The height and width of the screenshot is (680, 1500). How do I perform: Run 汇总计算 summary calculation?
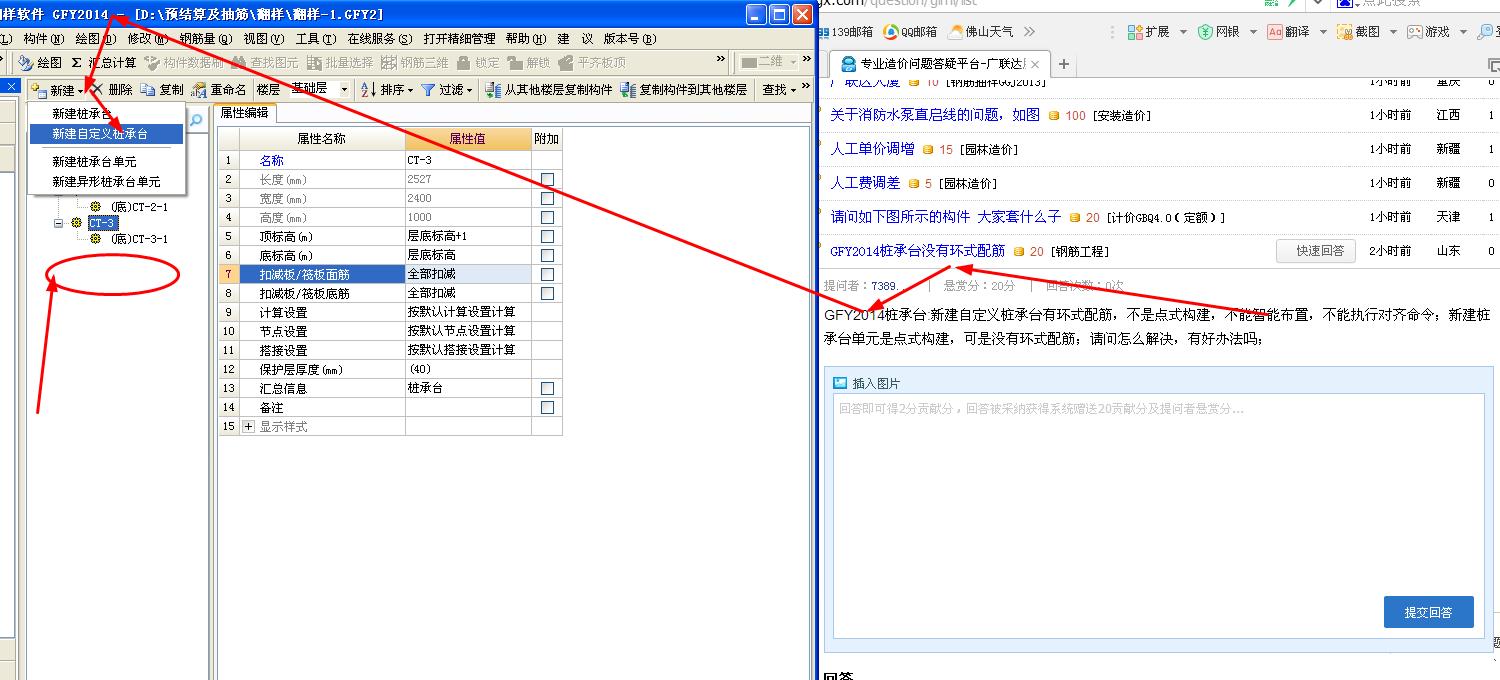point(104,63)
